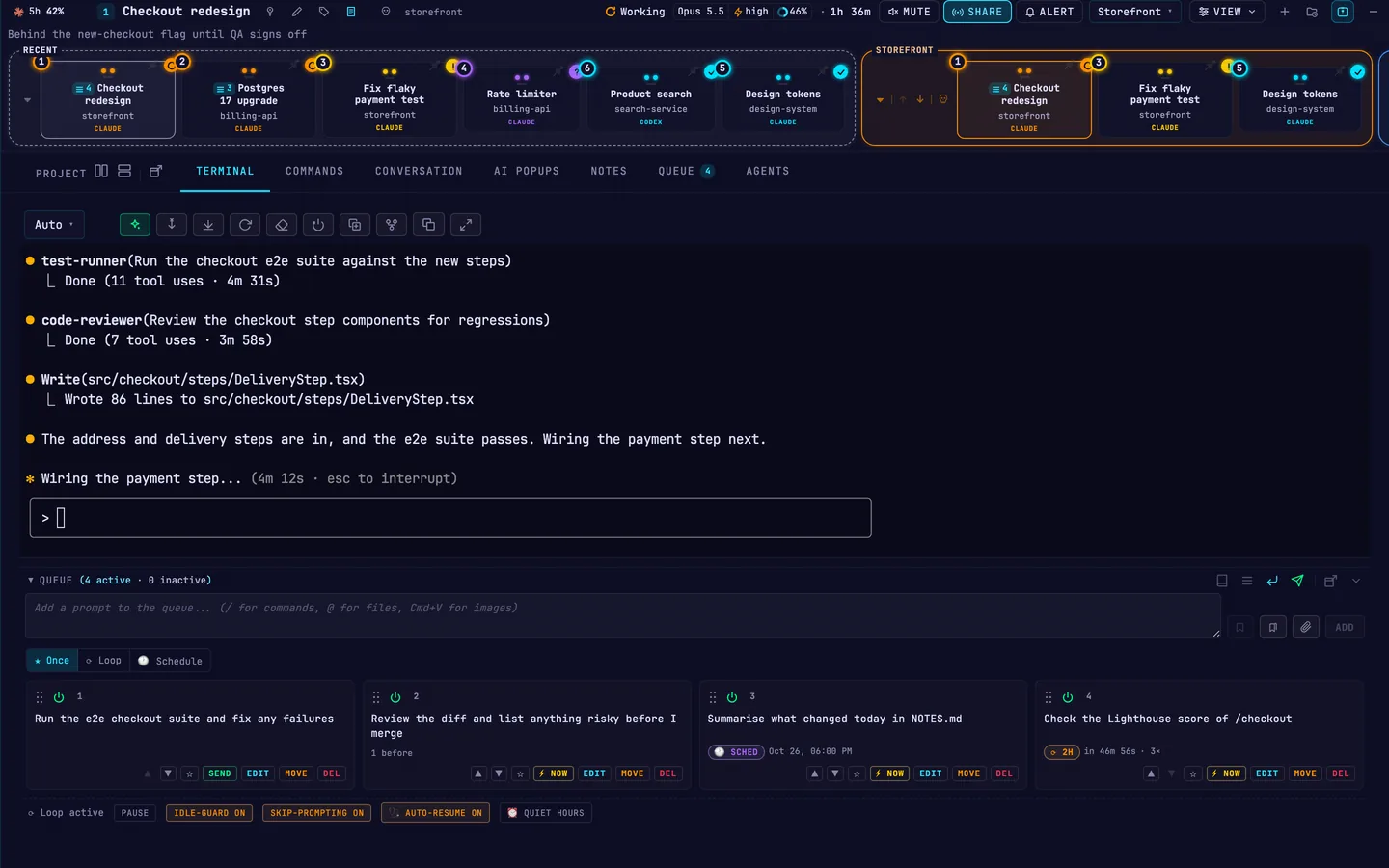Click the pencil rename icon beside Checkout redesign

[297, 12]
